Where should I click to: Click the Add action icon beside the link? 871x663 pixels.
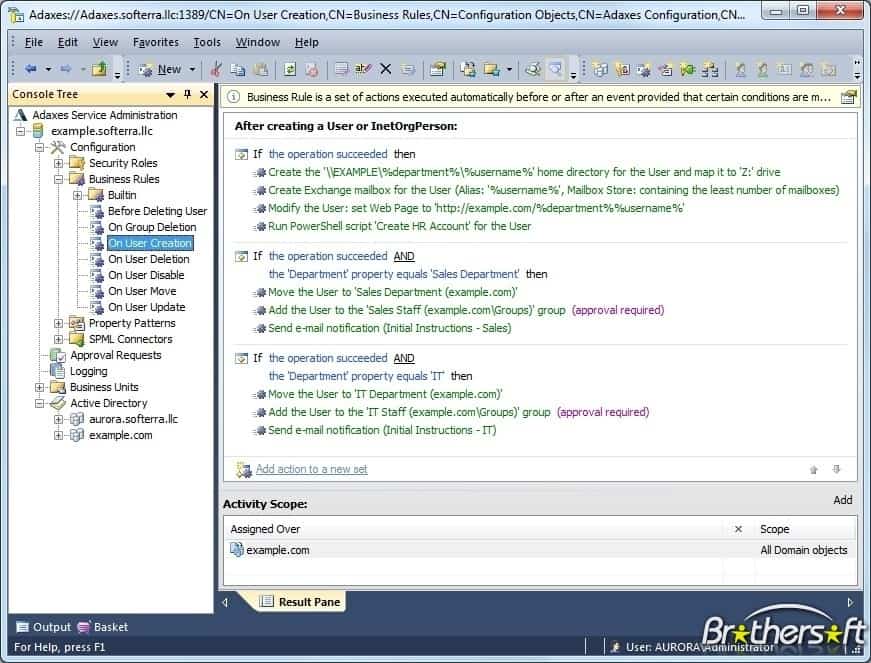[243, 470]
